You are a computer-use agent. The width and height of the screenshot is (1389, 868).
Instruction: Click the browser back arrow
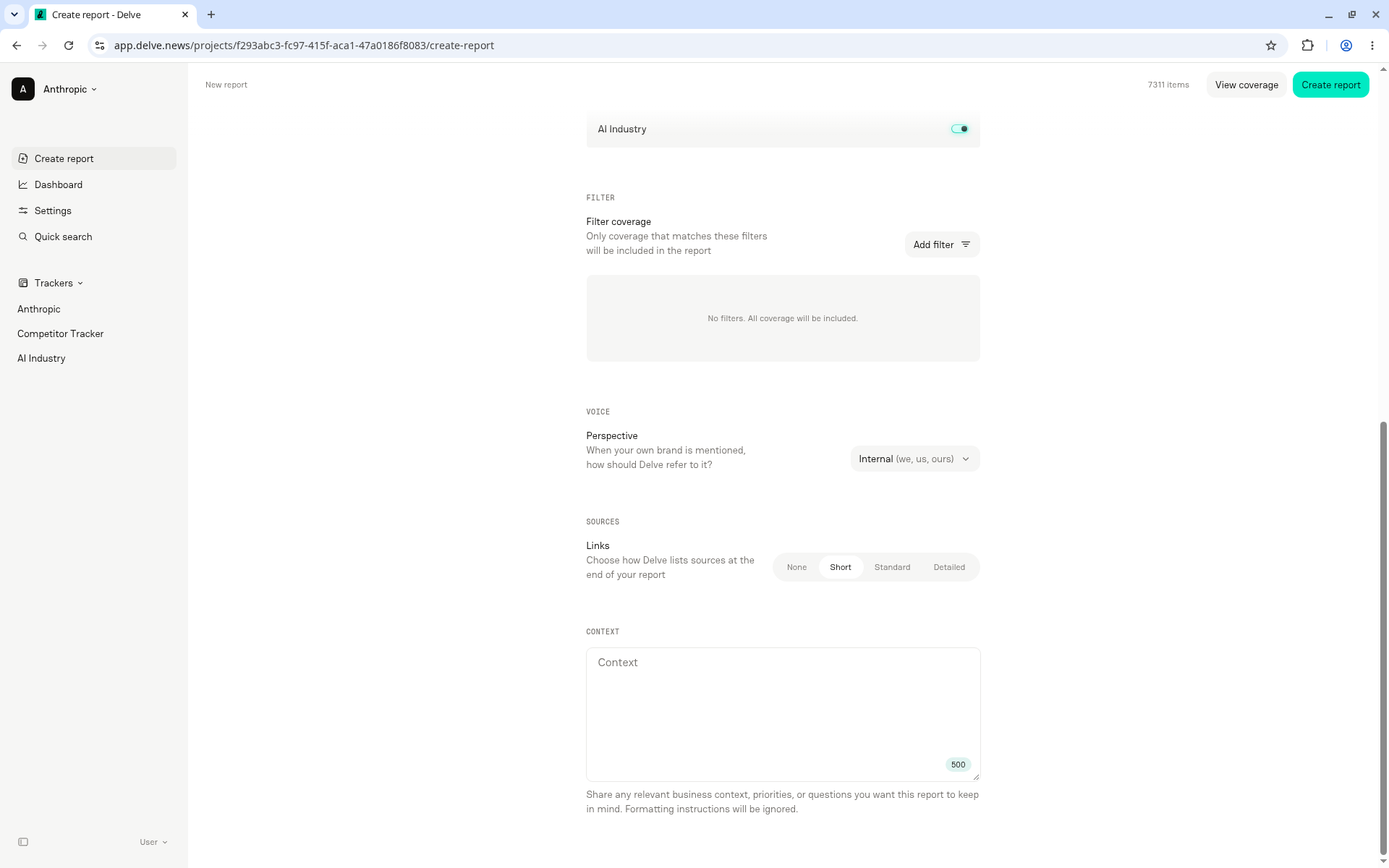click(17, 46)
